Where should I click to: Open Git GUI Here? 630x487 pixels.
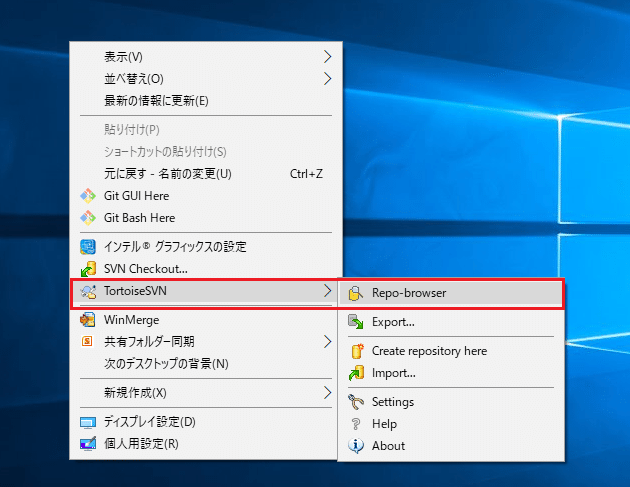206,196
